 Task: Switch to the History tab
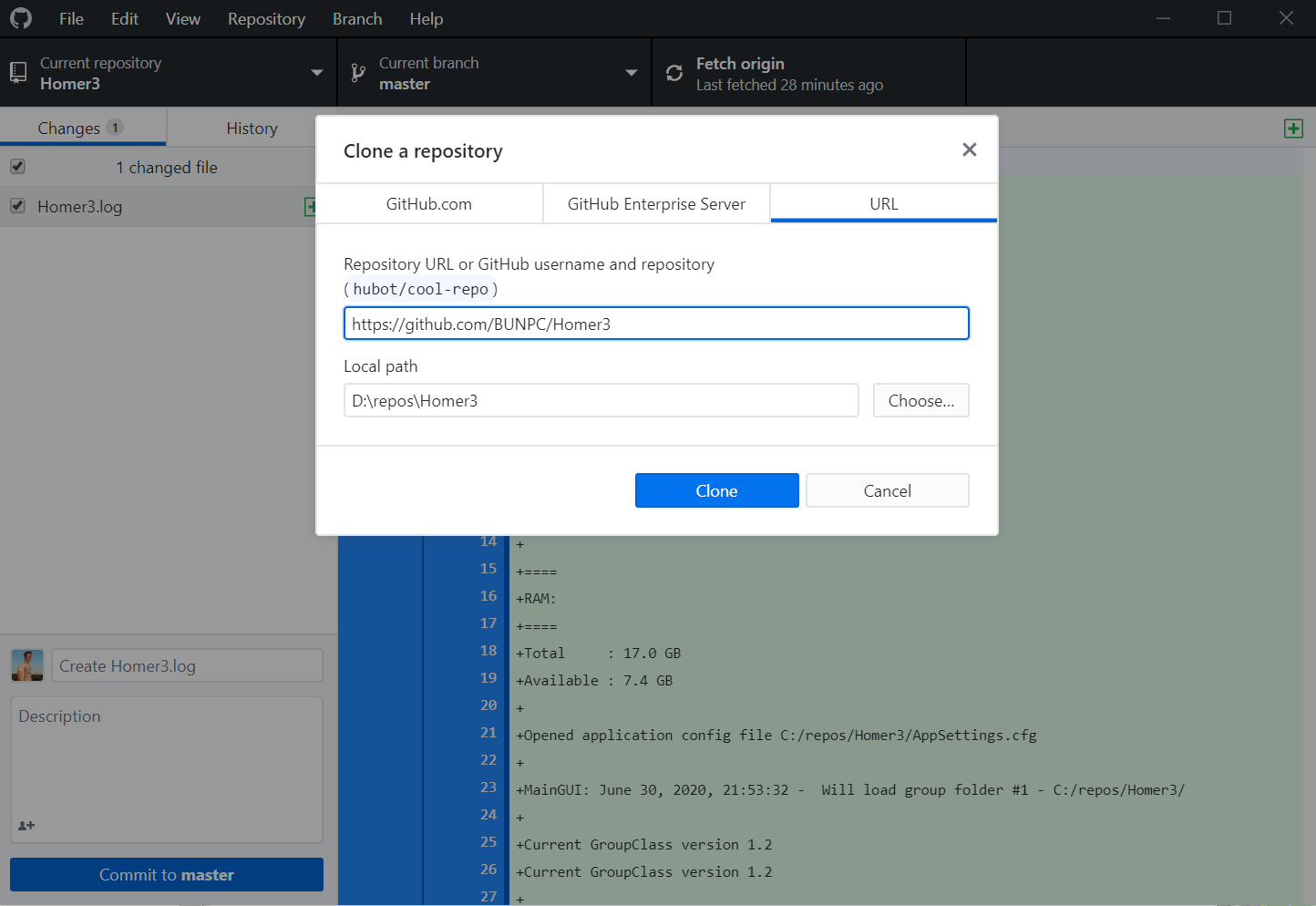tap(252, 129)
